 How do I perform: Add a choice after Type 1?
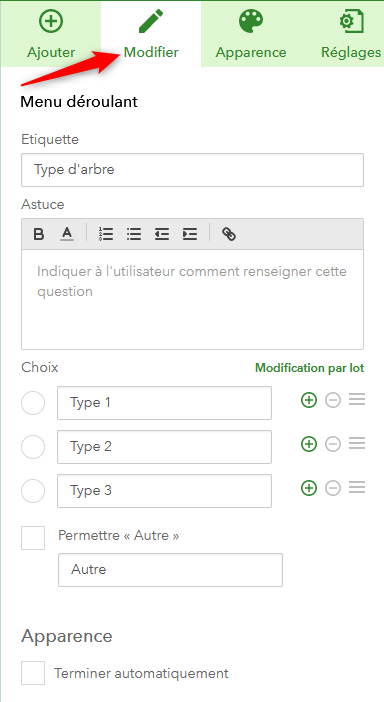pyautogui.click(x=309, y=400)
